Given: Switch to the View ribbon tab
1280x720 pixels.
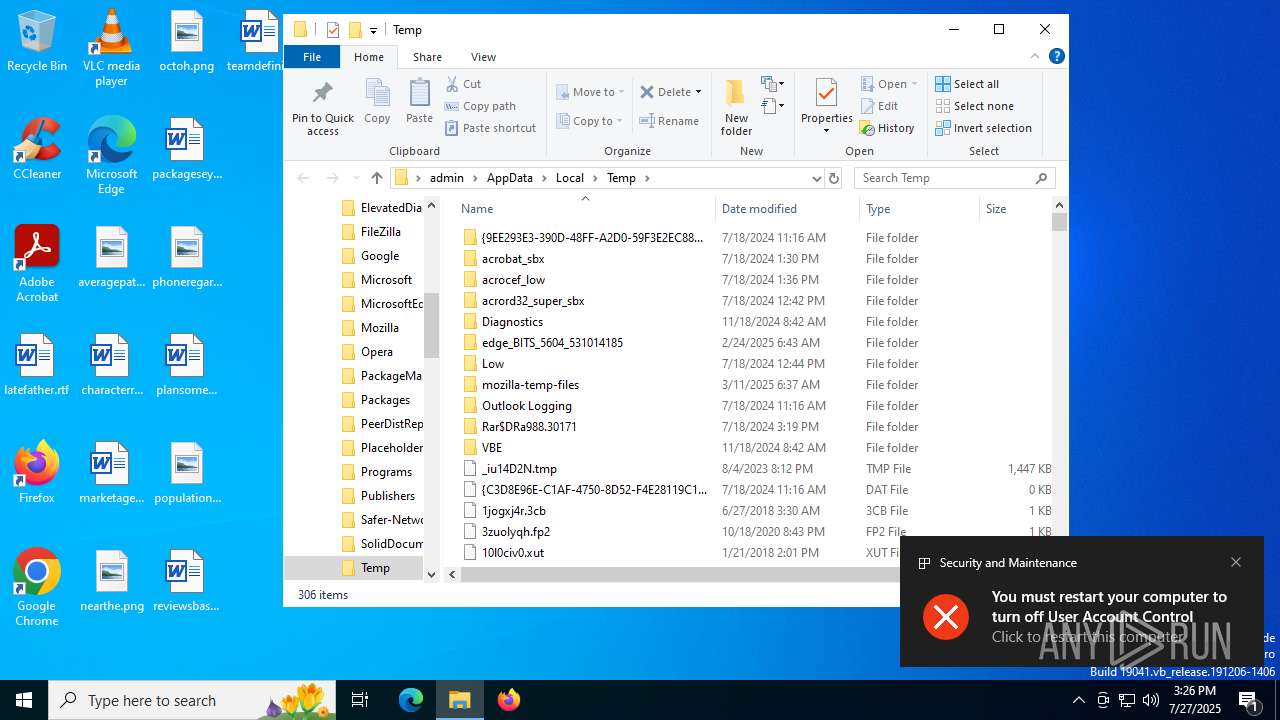Looking at the screenshot, I should (x=483, y=57).
